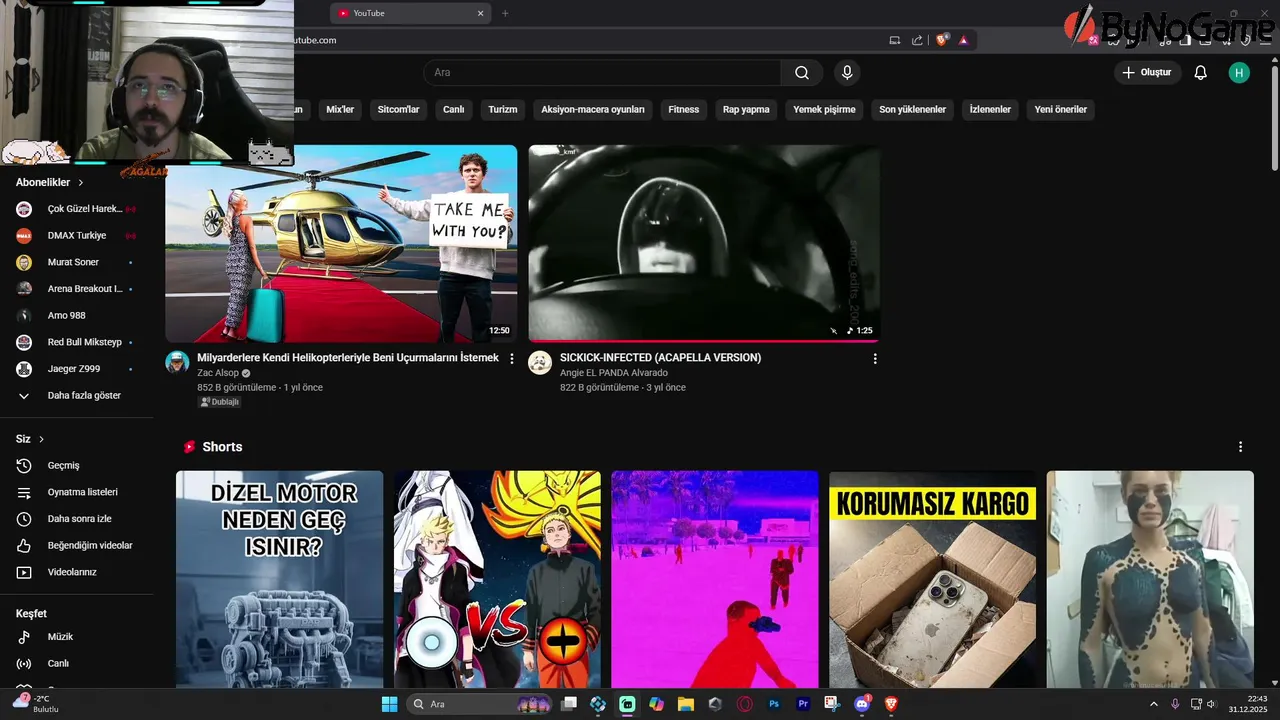
Task: Open the Amo 988 subscription
Action: 77,315
